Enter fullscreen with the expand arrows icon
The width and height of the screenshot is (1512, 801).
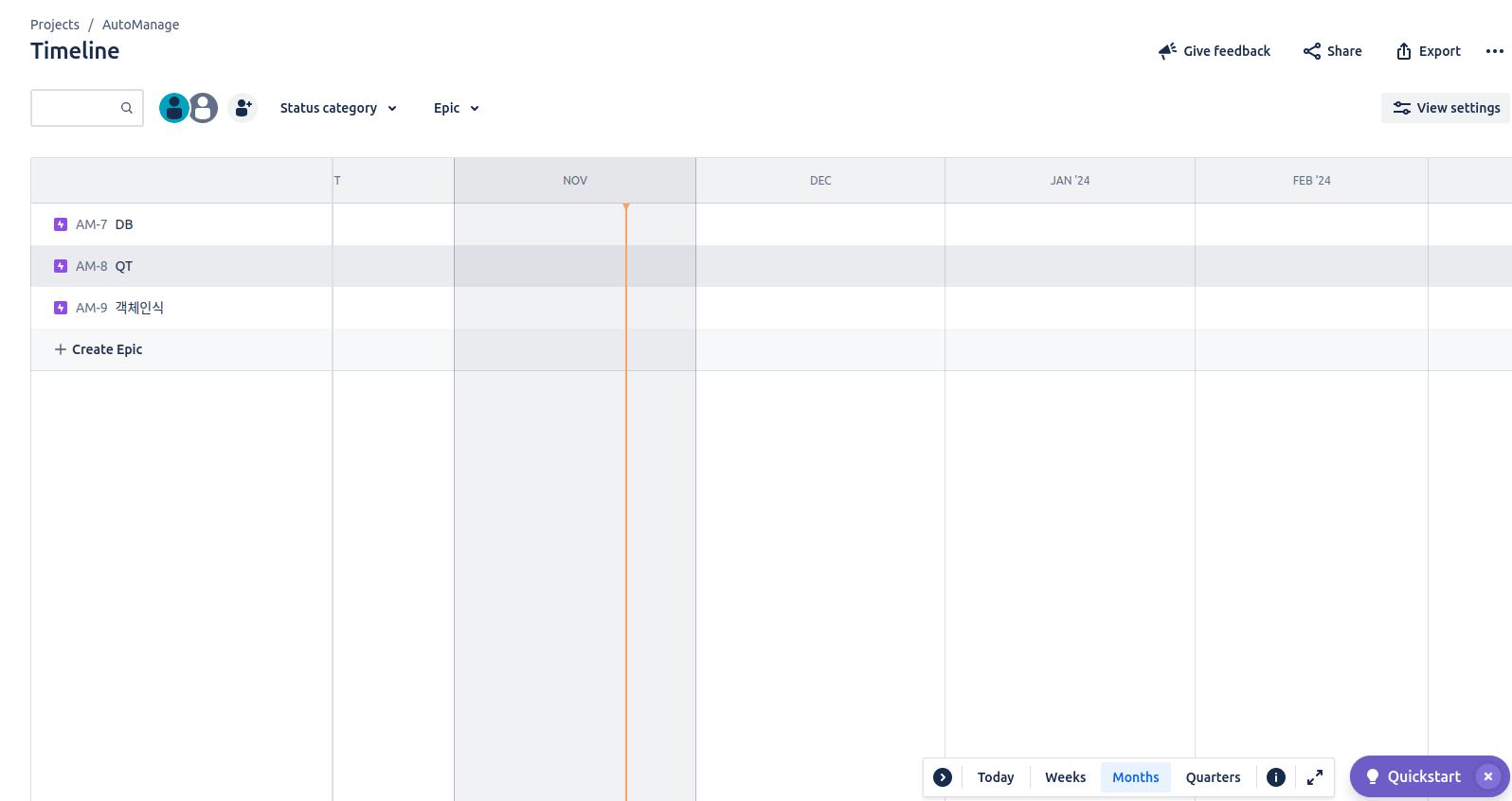(1315, 777)
